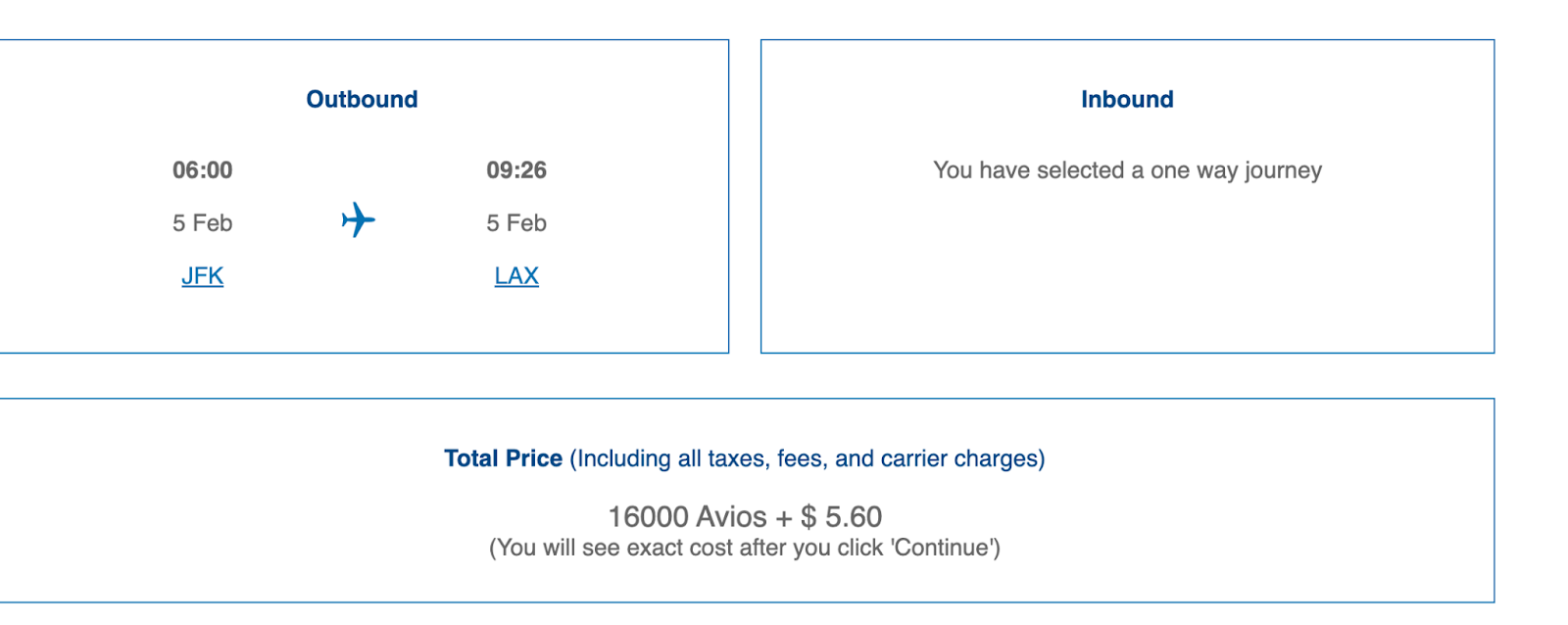Click the Inbound section heading

pyautogui.click(x=1127, y=99)
